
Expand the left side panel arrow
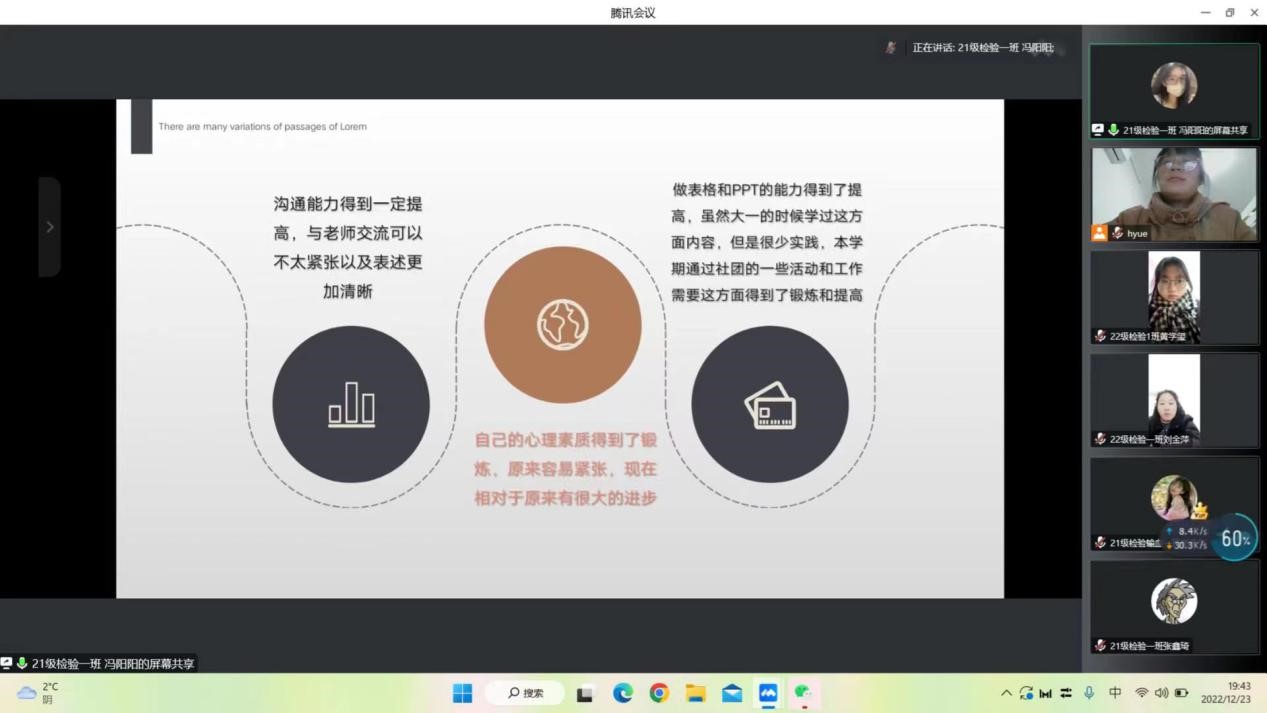(x=50, y=227)
